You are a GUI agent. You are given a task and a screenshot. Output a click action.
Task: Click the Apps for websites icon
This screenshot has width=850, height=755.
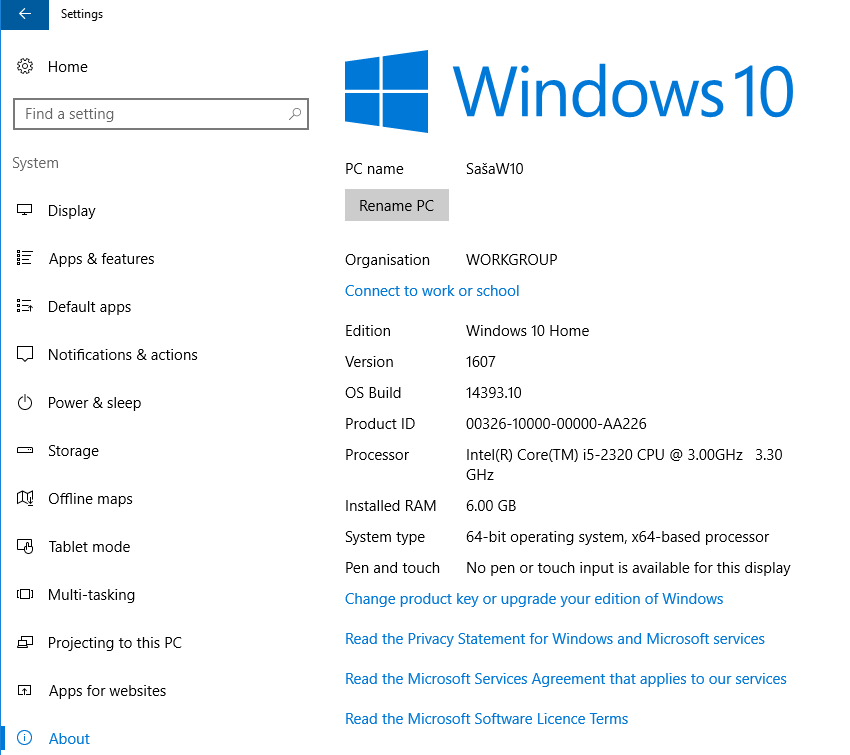coord(25,691)
